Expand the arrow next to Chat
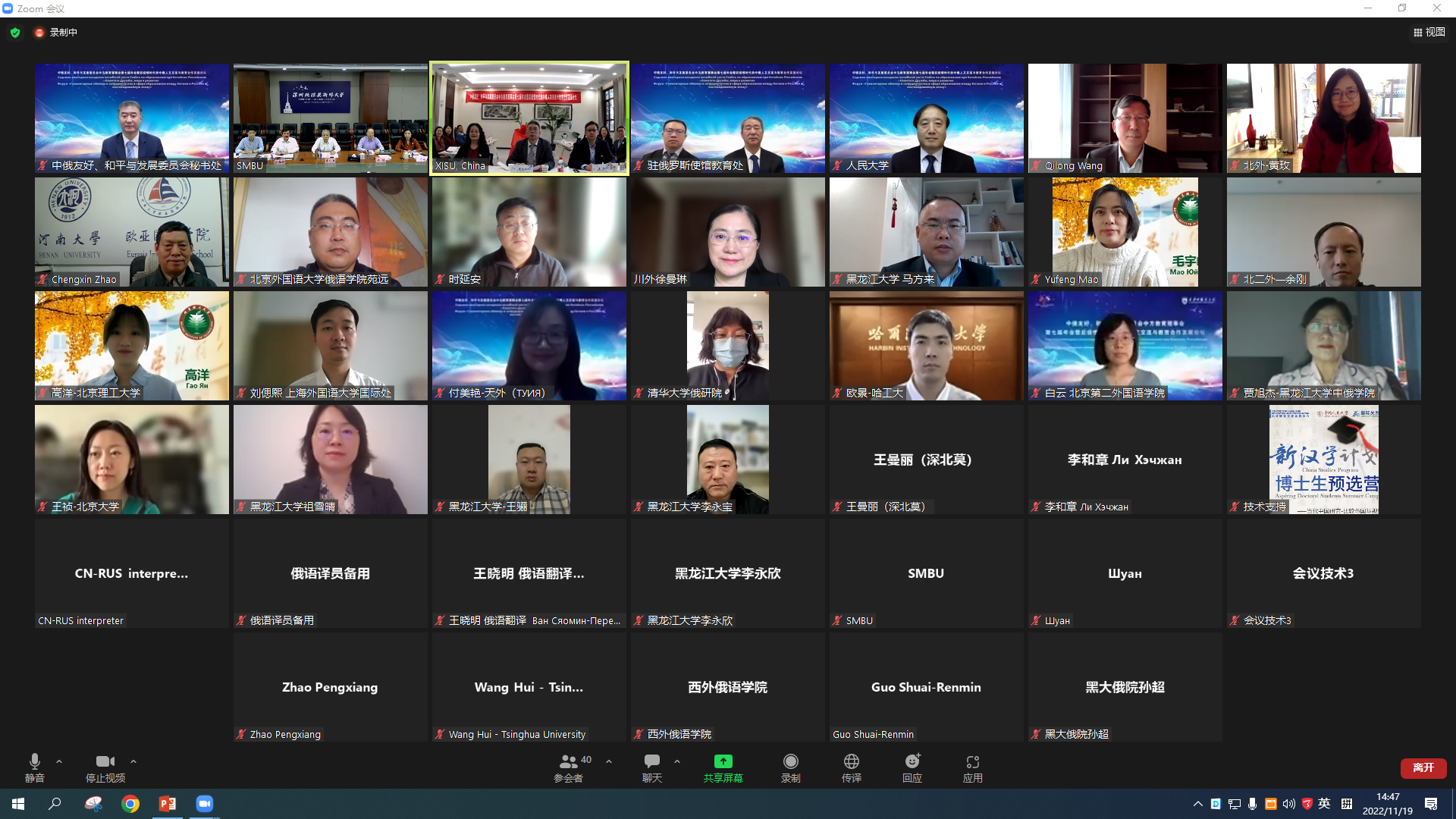1456x819 pixels. point(677,761)
